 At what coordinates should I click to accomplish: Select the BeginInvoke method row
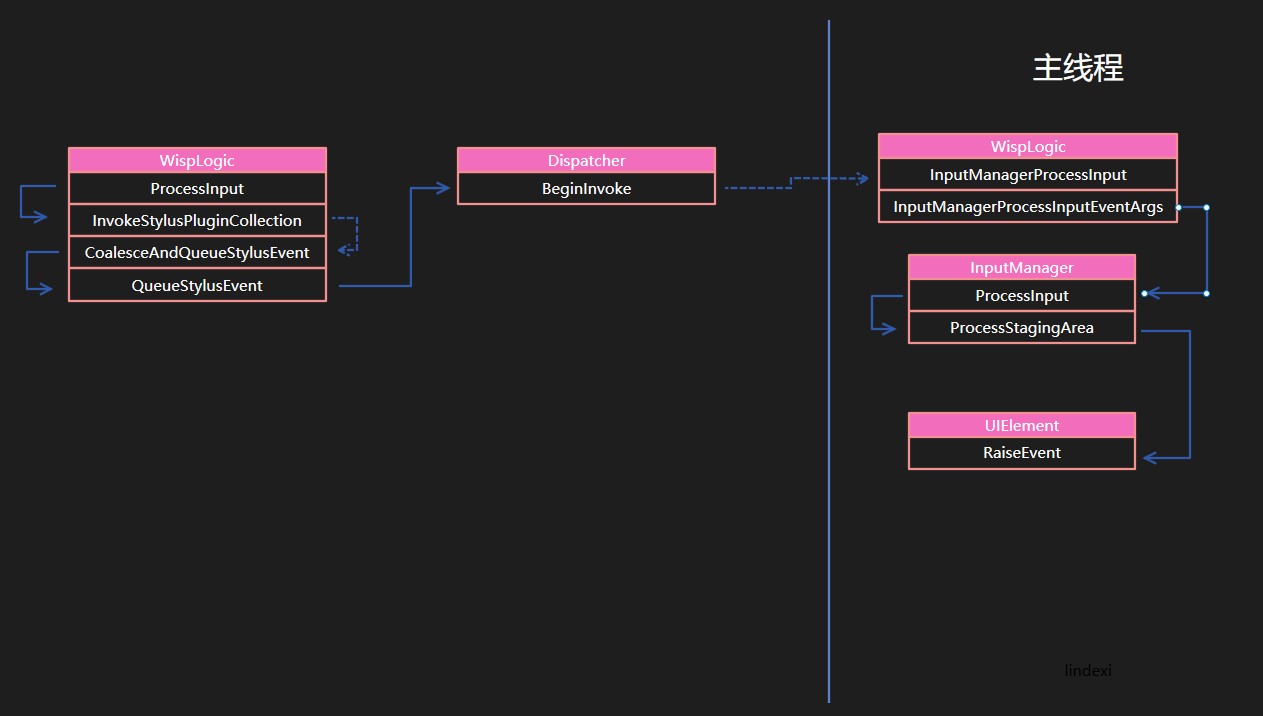coord(586,189)
